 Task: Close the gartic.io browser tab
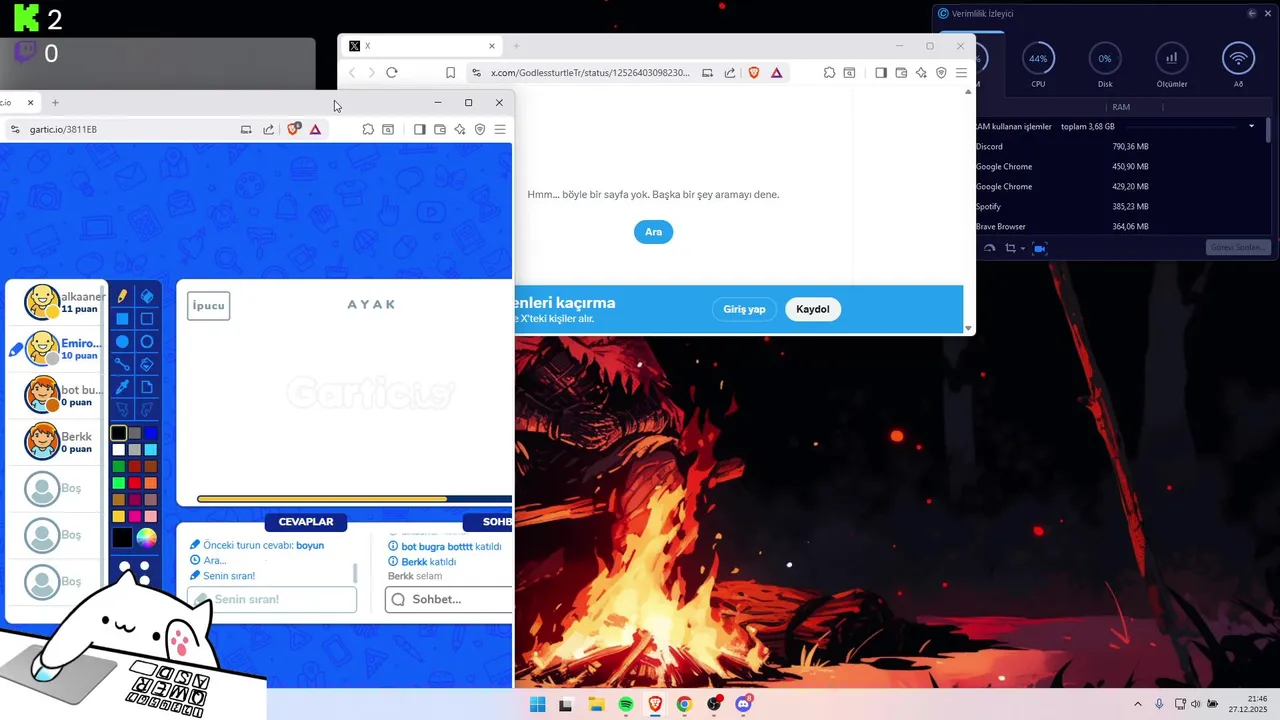tap(30, 102)
